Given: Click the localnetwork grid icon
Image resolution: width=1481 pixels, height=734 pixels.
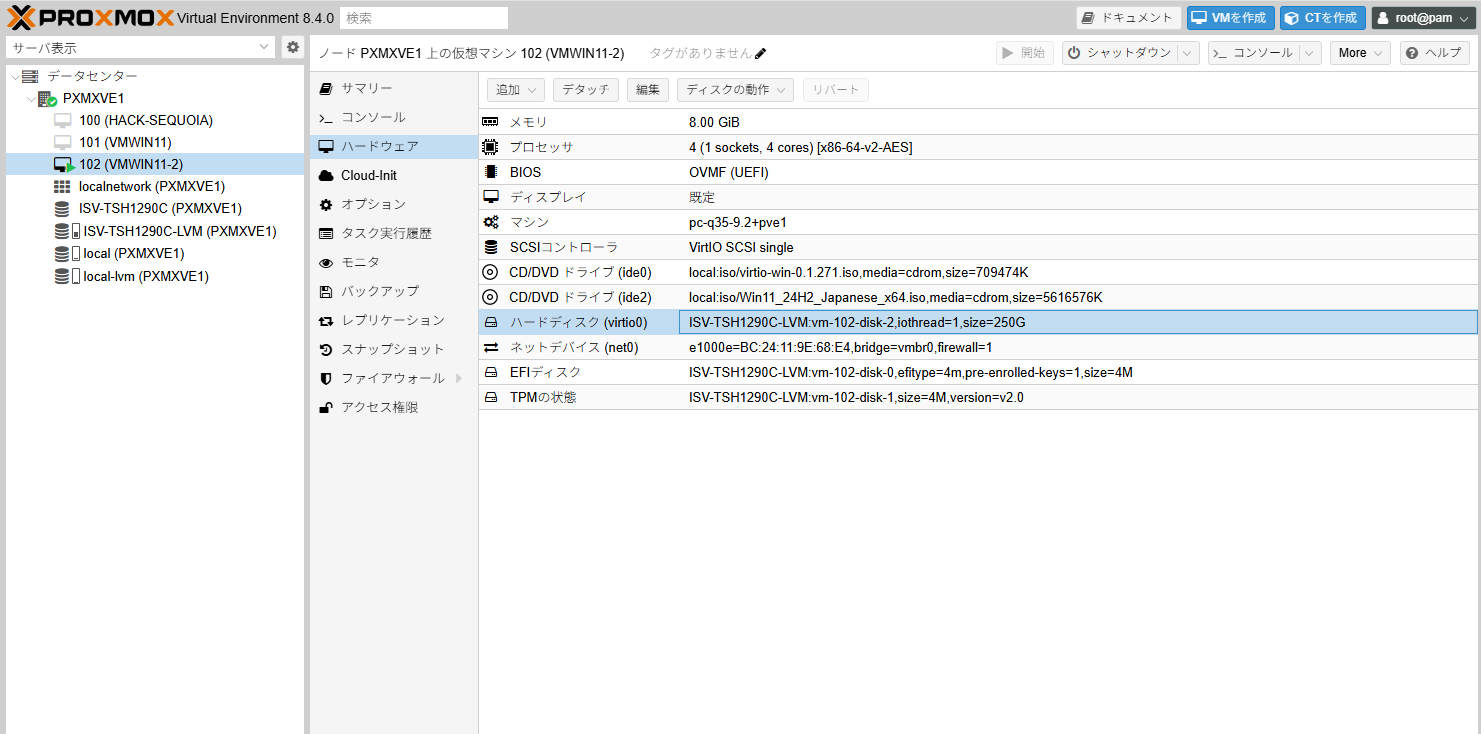Looking at the screenshot, I should coord(62,186).
